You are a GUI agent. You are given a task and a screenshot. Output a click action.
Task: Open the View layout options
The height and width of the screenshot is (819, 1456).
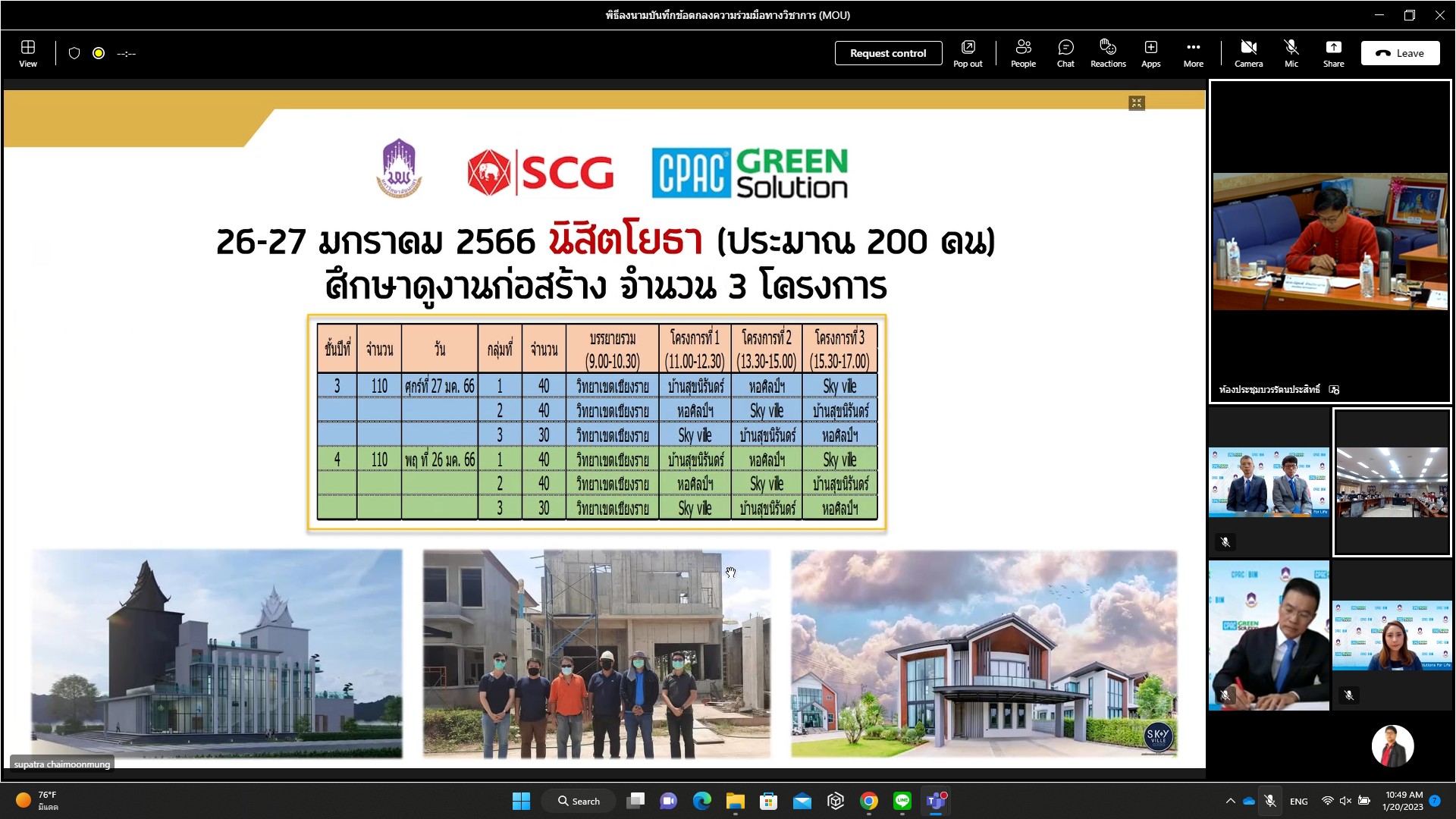(28, 54)
